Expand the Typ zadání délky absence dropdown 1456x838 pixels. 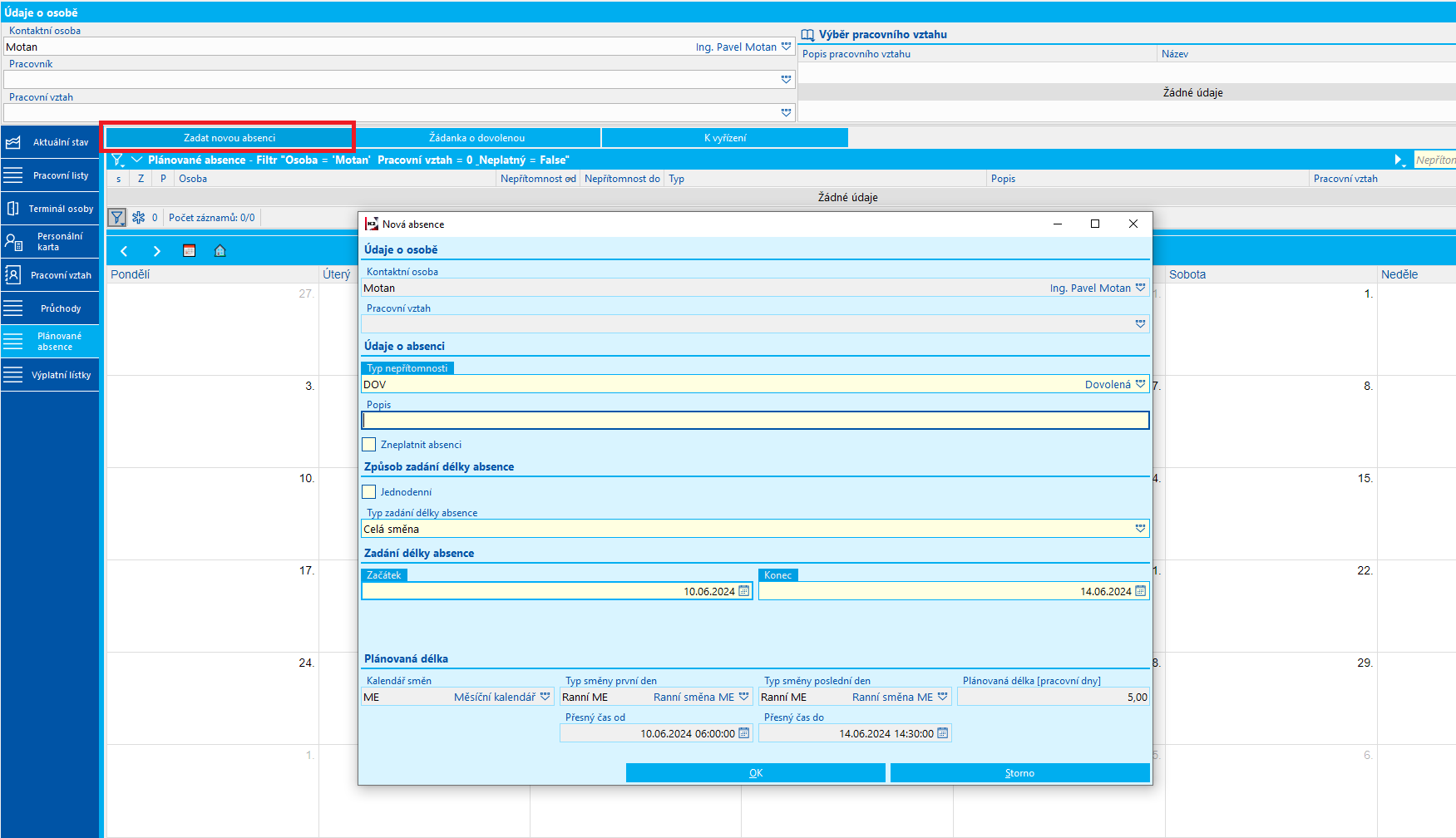1140,529
